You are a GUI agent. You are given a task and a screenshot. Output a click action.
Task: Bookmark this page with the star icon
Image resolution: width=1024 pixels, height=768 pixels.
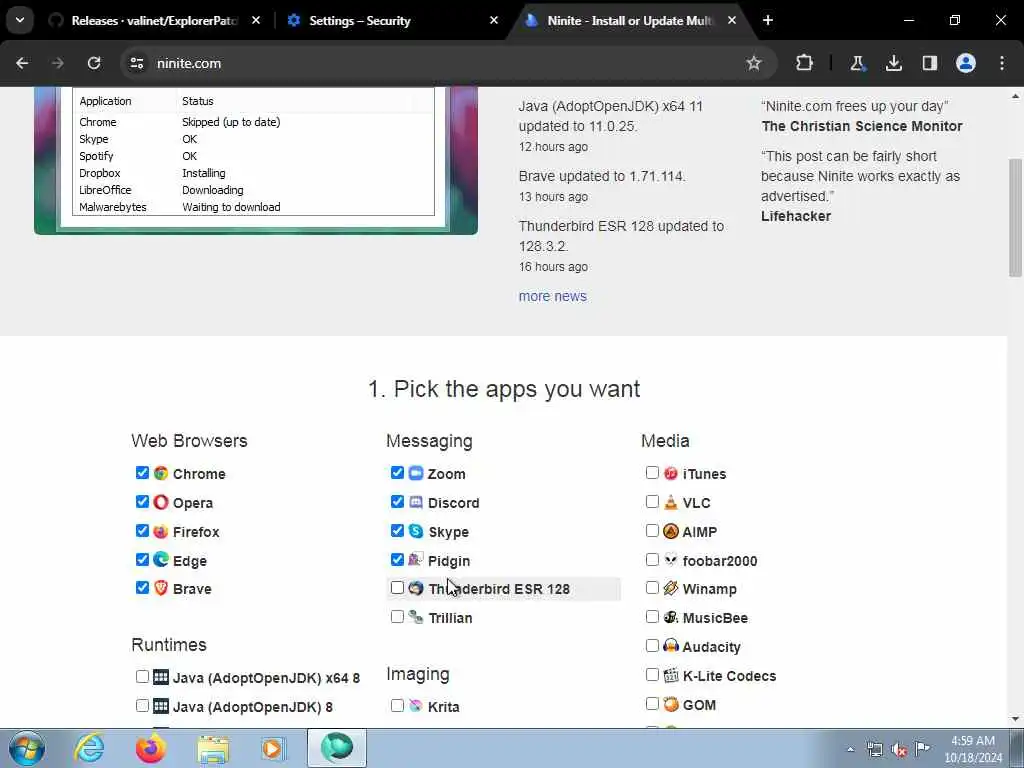[754, 63]
